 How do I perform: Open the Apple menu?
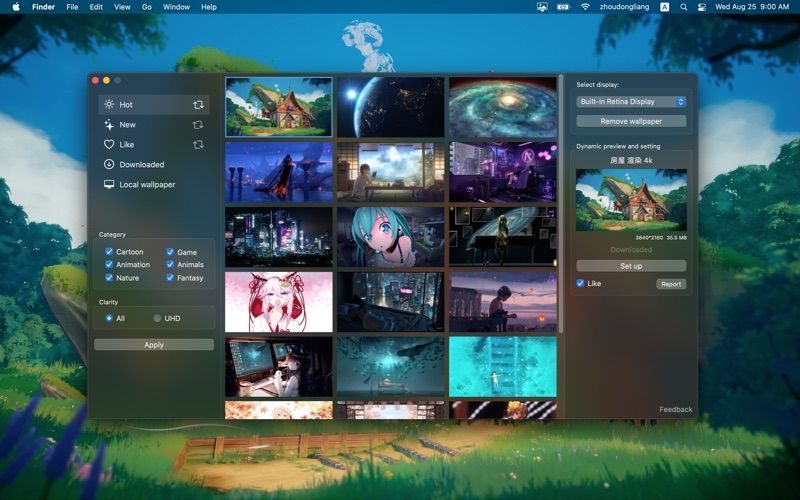click(x=16, y=7)
